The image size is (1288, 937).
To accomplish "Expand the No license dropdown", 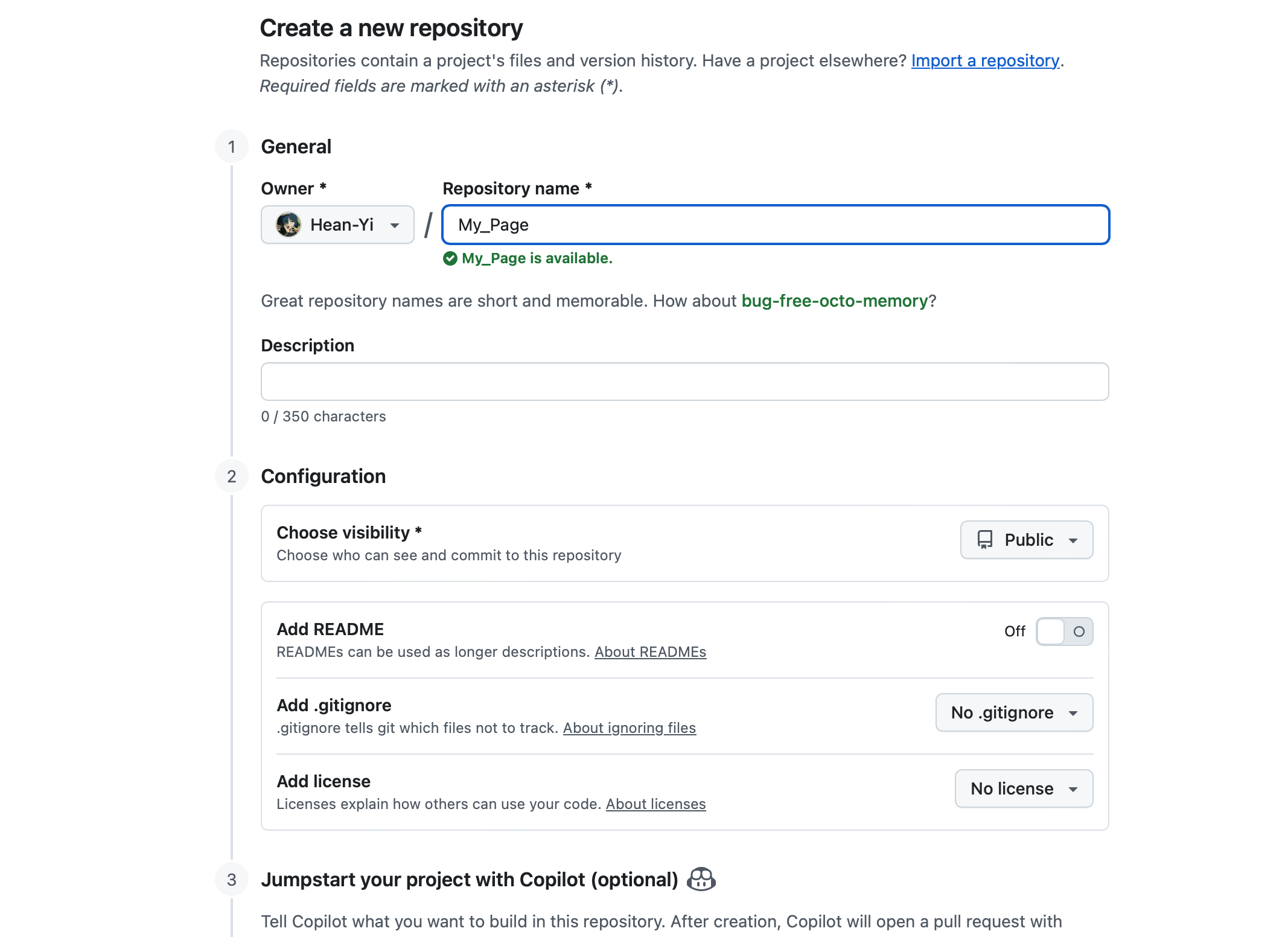I will click(x=1024, y=788).
